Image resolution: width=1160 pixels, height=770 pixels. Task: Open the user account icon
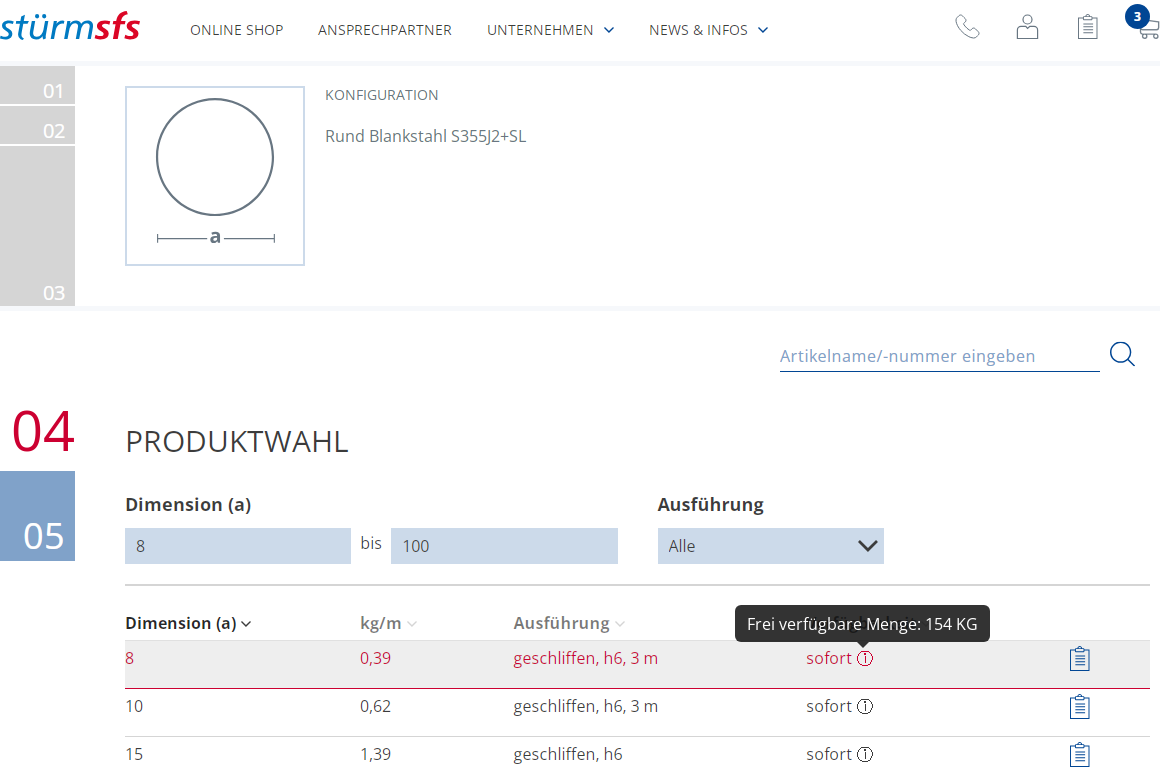pos(1027,27)
